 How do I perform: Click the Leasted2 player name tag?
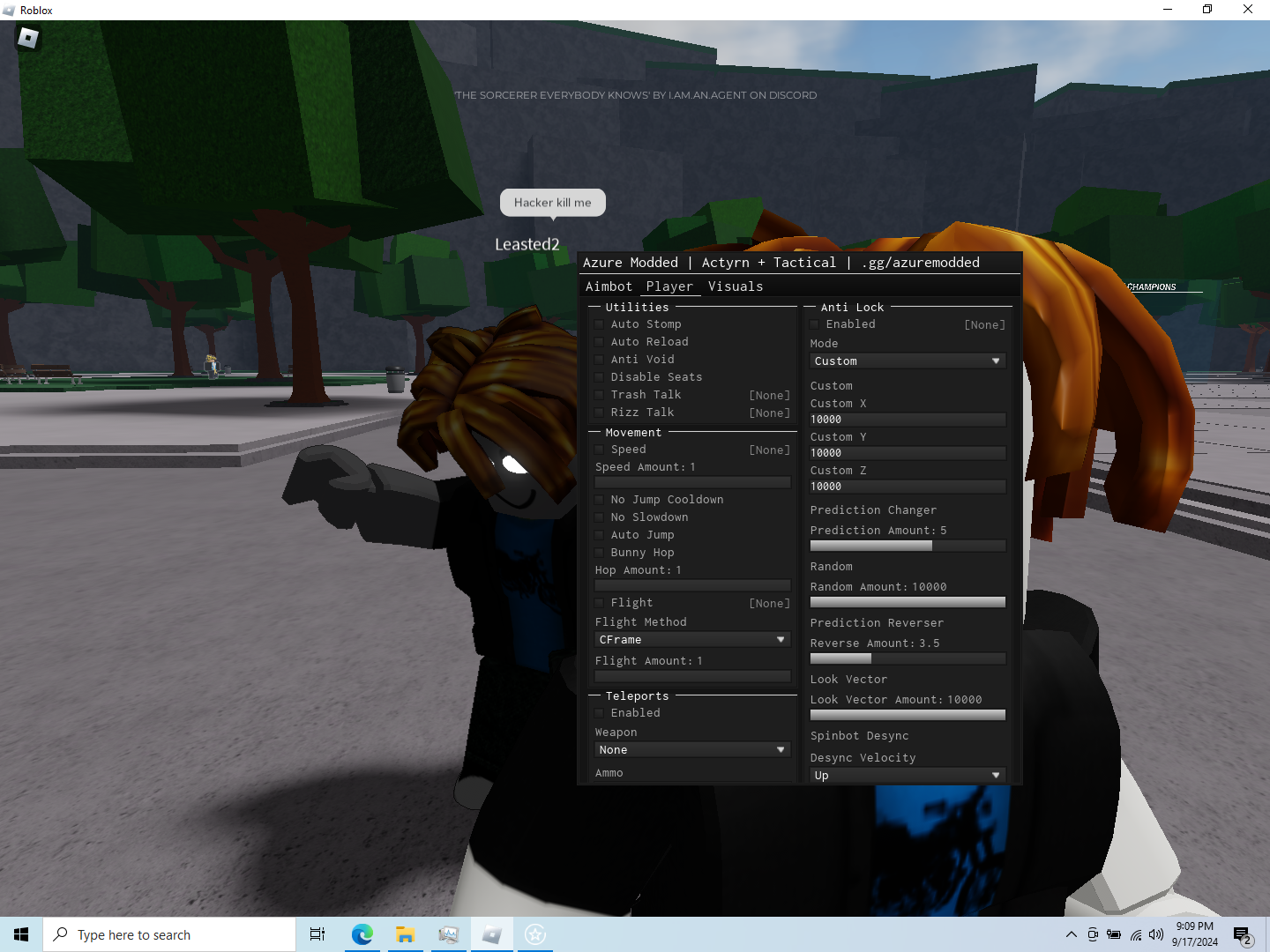click(527, 244)
